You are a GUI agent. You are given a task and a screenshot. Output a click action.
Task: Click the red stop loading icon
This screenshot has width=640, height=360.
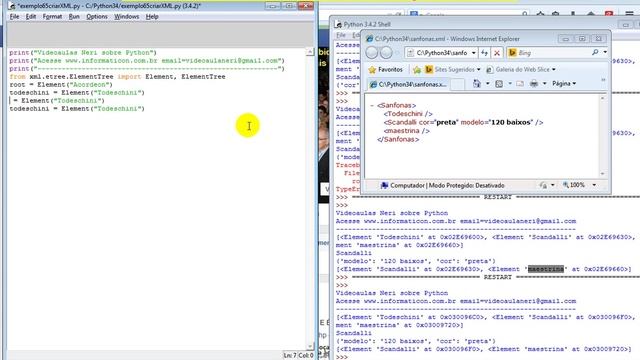497,53
